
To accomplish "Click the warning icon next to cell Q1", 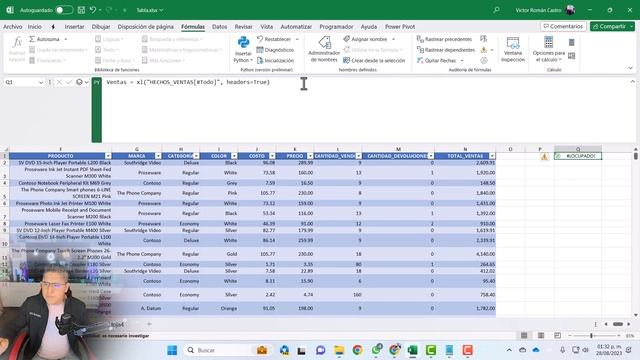I will click(x=544, y=156).
